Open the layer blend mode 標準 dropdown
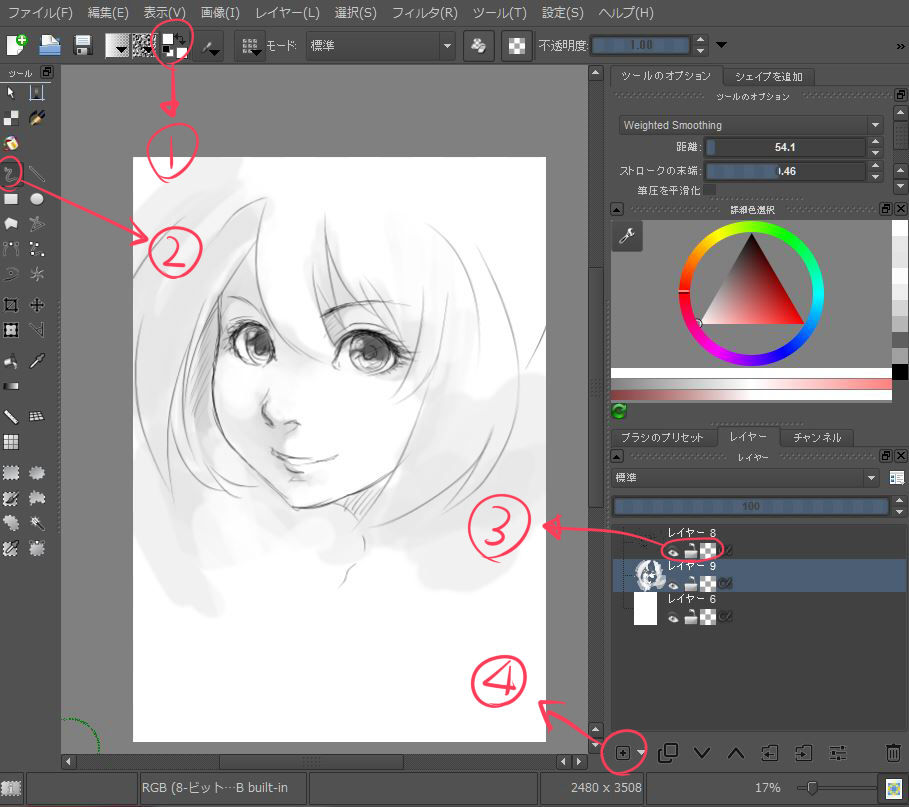This screenshot has height=807, width=909. click(x=747, y=478)
